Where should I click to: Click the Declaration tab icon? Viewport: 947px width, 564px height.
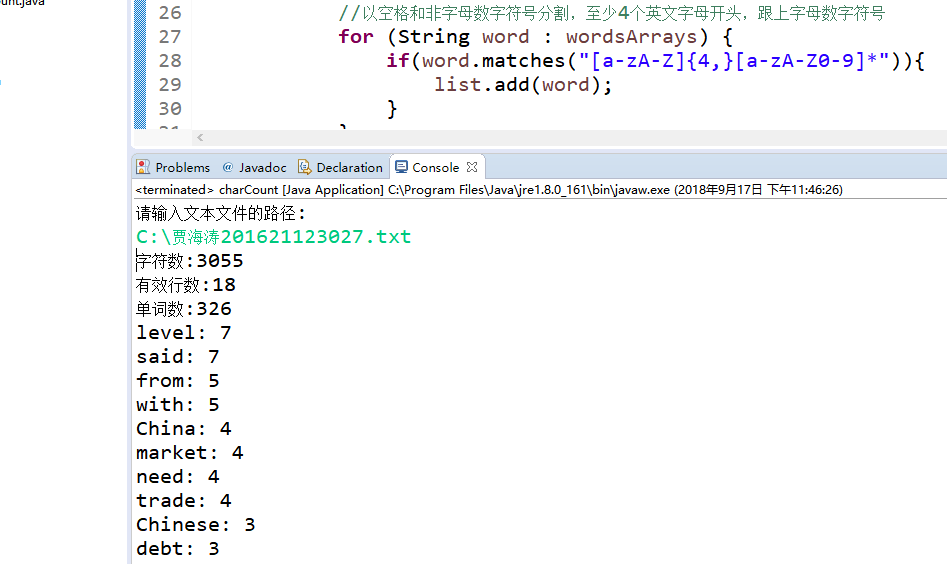tap(304, 167)
